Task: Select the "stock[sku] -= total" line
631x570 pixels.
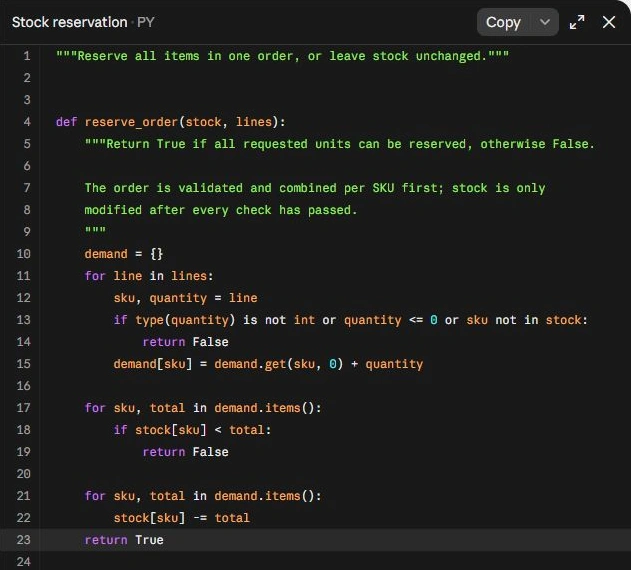Action: click(x=181, y=518)
